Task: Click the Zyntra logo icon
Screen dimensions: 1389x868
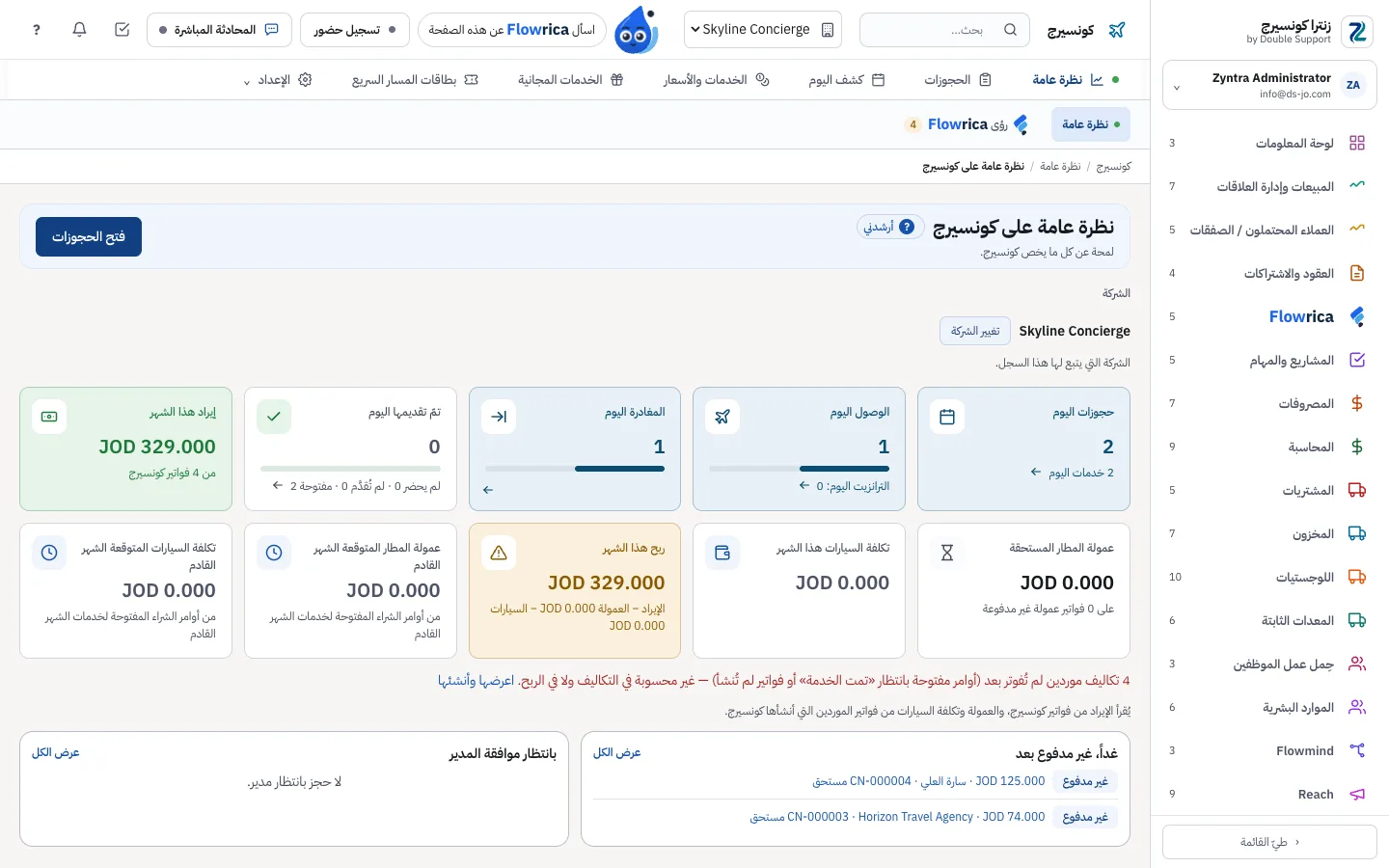Action: coord(1357,32)
